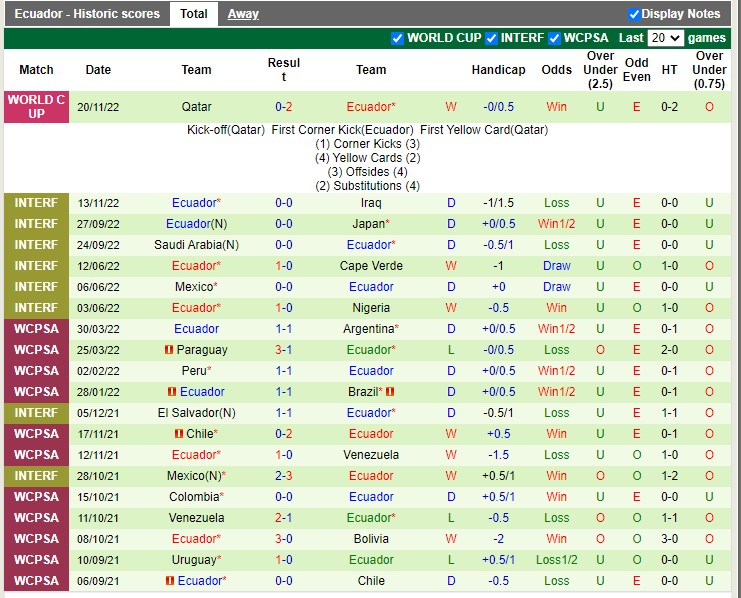Screen dimensions: 741x598
Task: Open the WORLD CUP match label on 20/11/22
Action: (36, 107)
